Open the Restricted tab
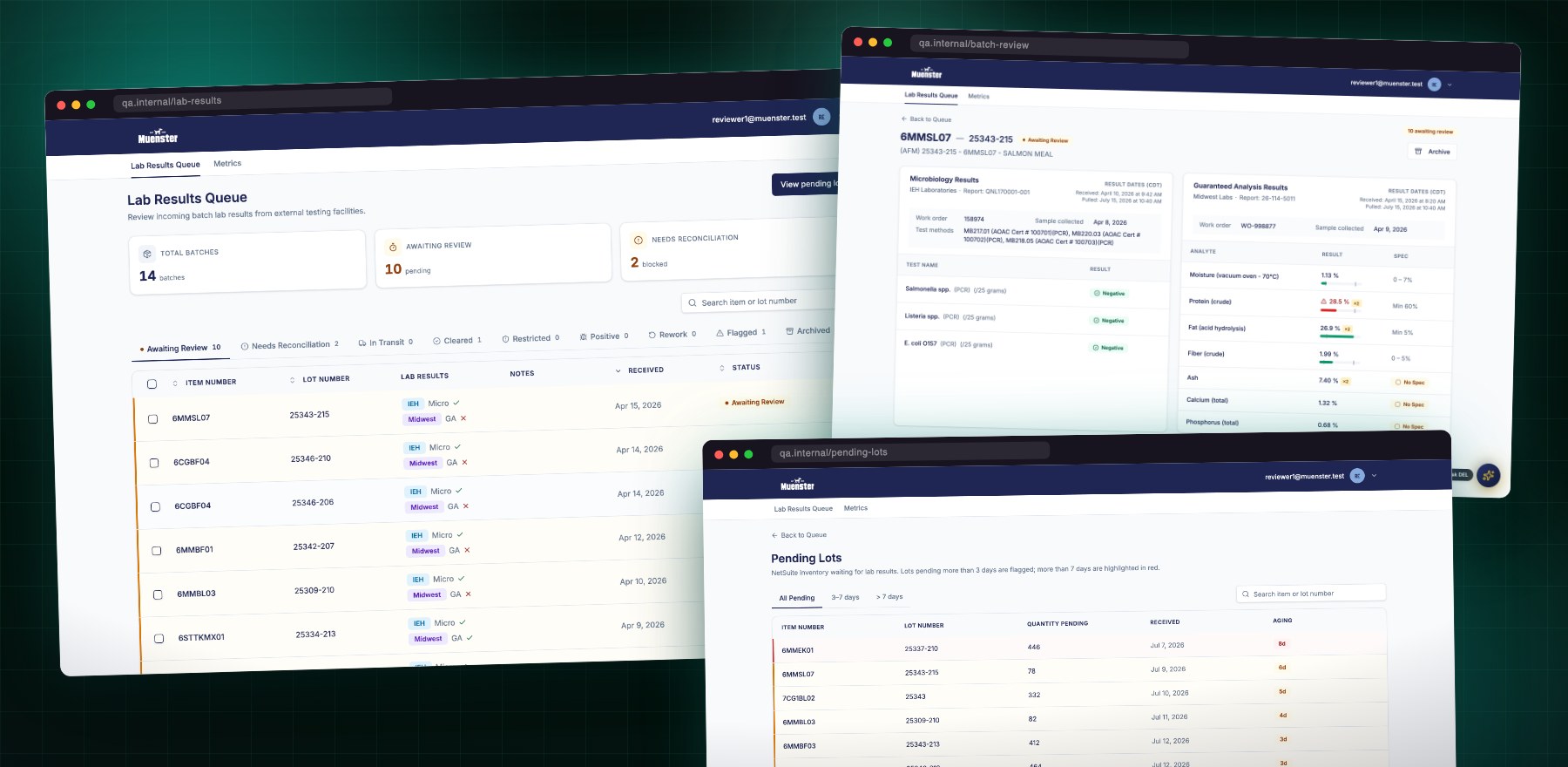 (x=531, y=338)
